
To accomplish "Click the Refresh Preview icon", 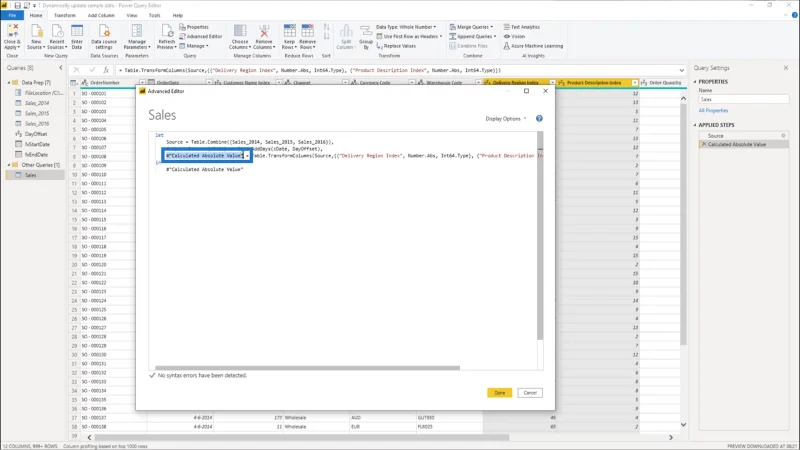I will (x=166, y=36).
